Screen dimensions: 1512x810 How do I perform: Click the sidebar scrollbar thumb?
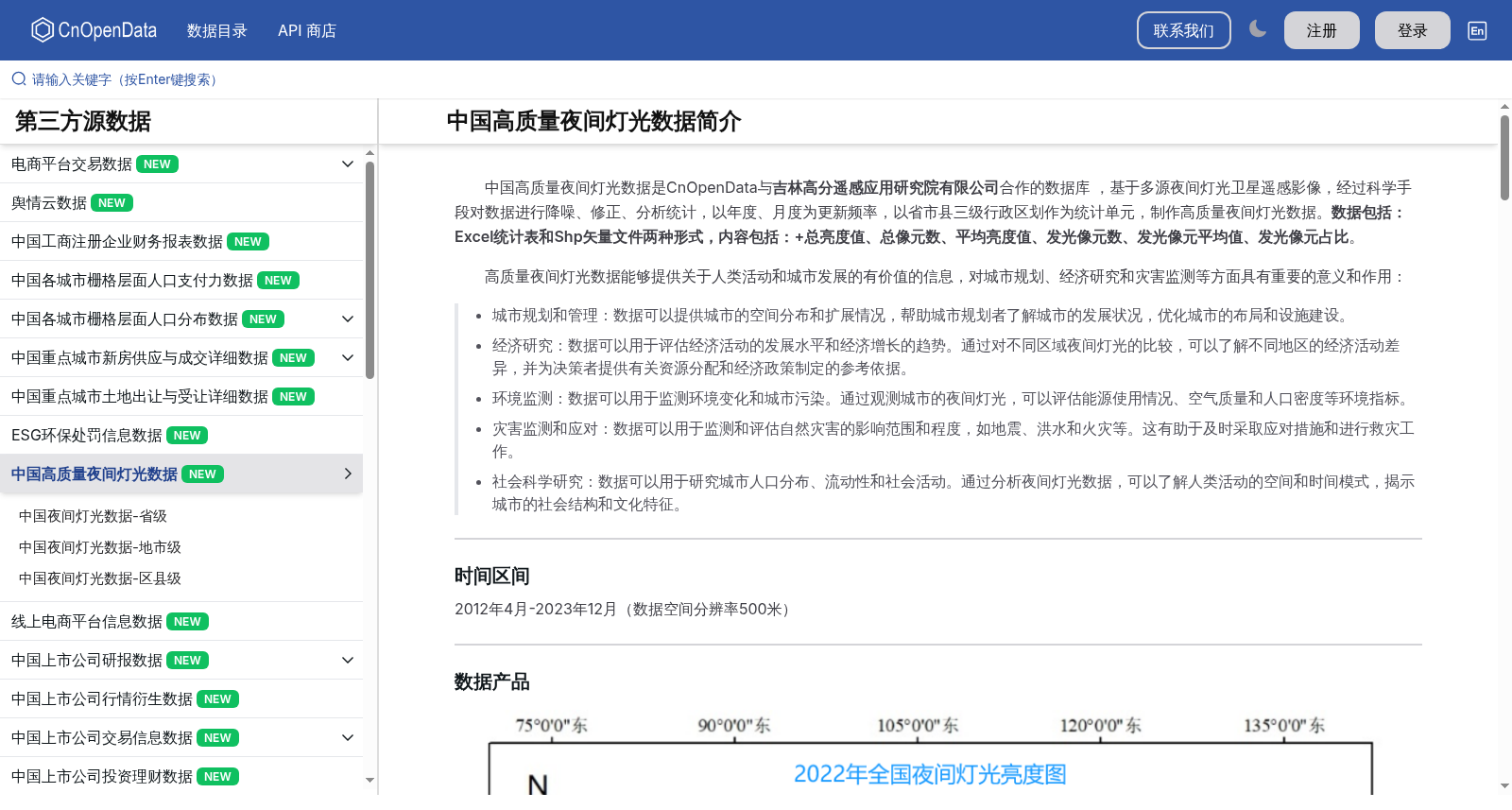370,269
